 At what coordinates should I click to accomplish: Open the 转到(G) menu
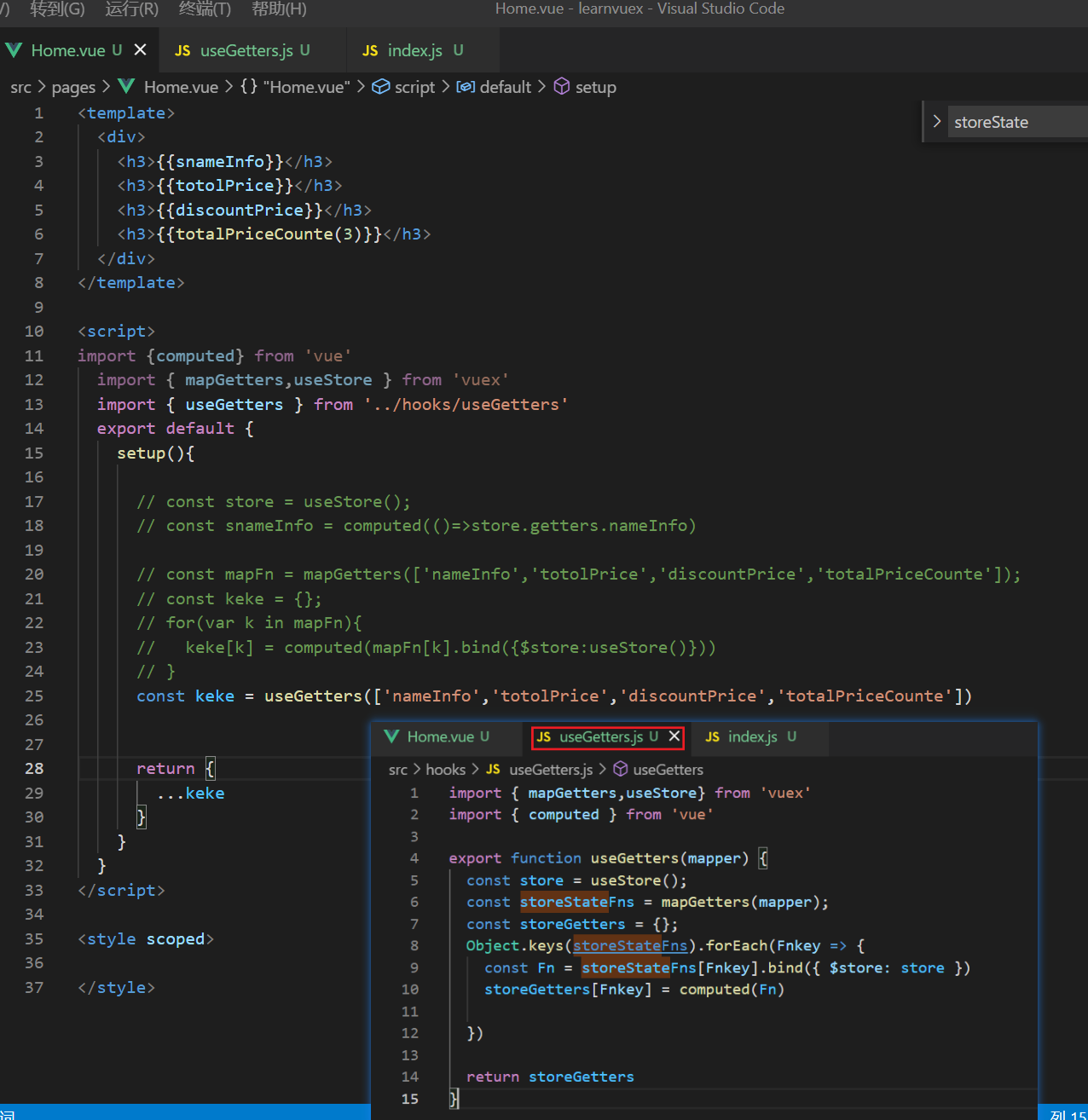point(57,9)
